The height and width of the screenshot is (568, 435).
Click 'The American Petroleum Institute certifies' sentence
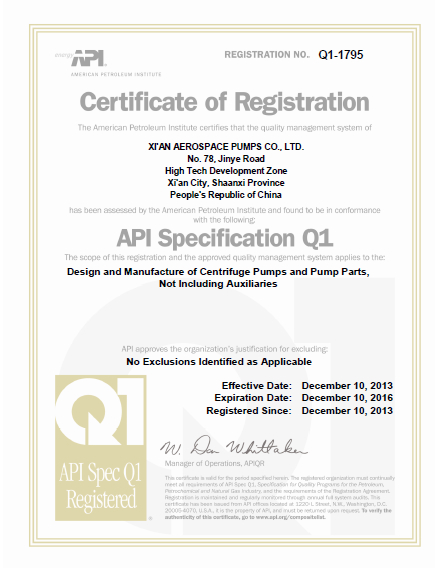225,128
